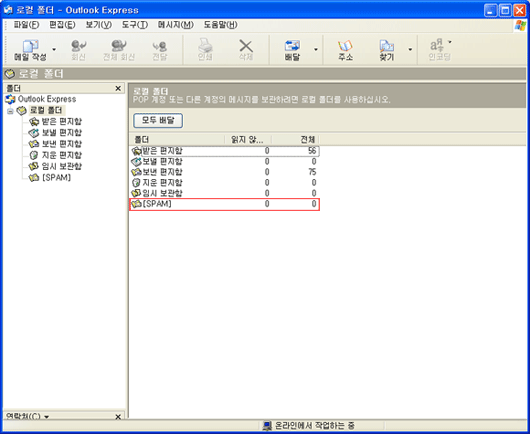
Task: Click the 회신 reply toolbar icon
Action: click(x=78, y=46)
